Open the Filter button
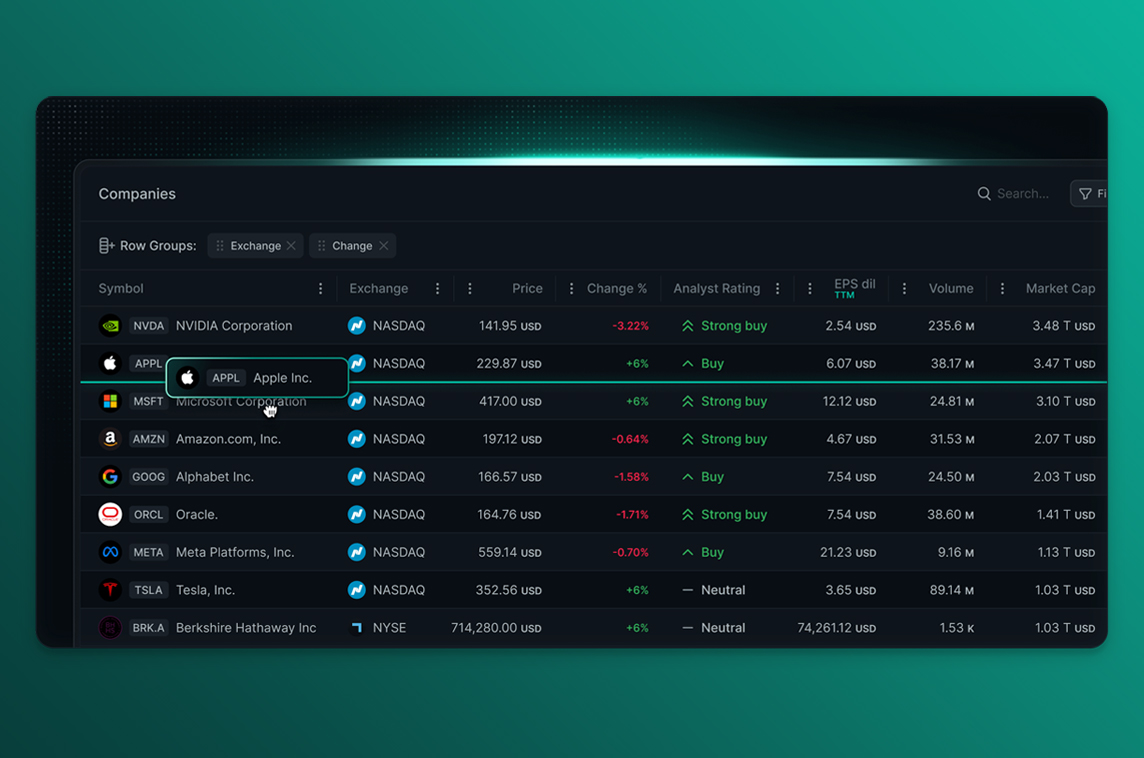Viewport: 1144px width, 758px height. pos(1089,193)
